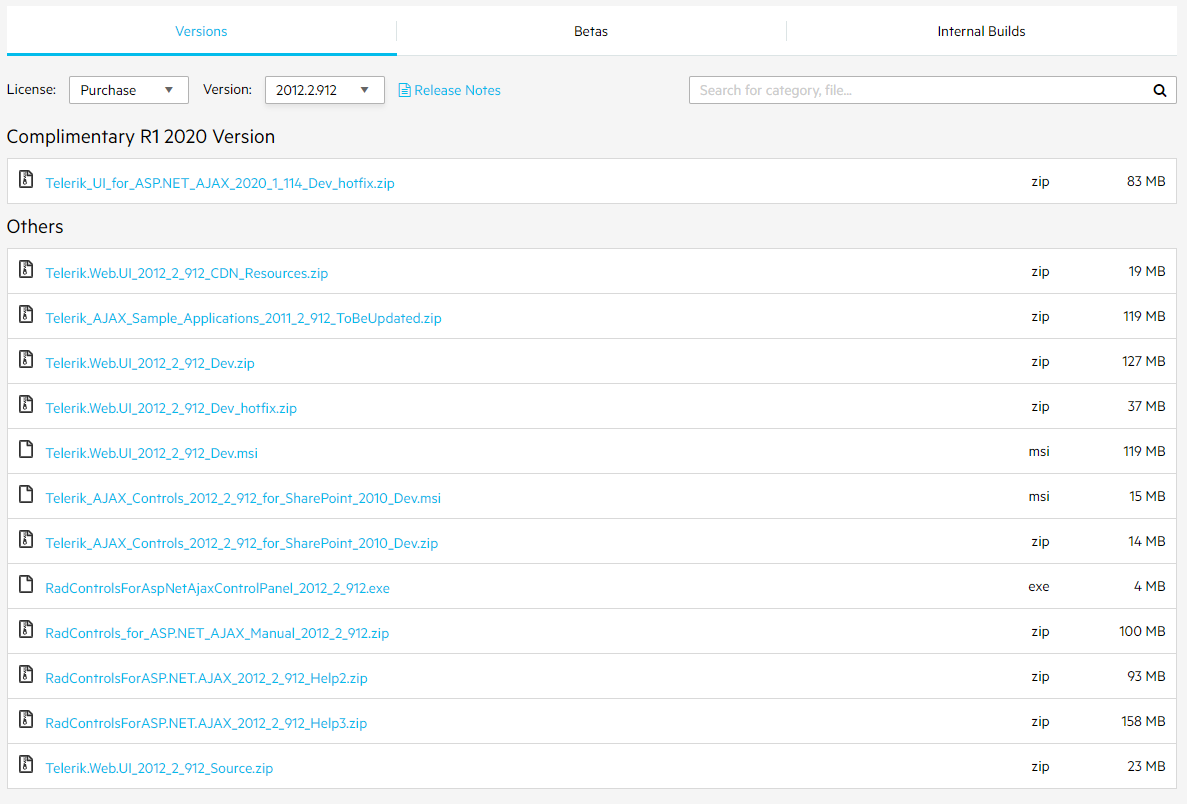Click the zip icon for the Help3.zip row
The image size is (1187, 804).
(x=26, y=719)
